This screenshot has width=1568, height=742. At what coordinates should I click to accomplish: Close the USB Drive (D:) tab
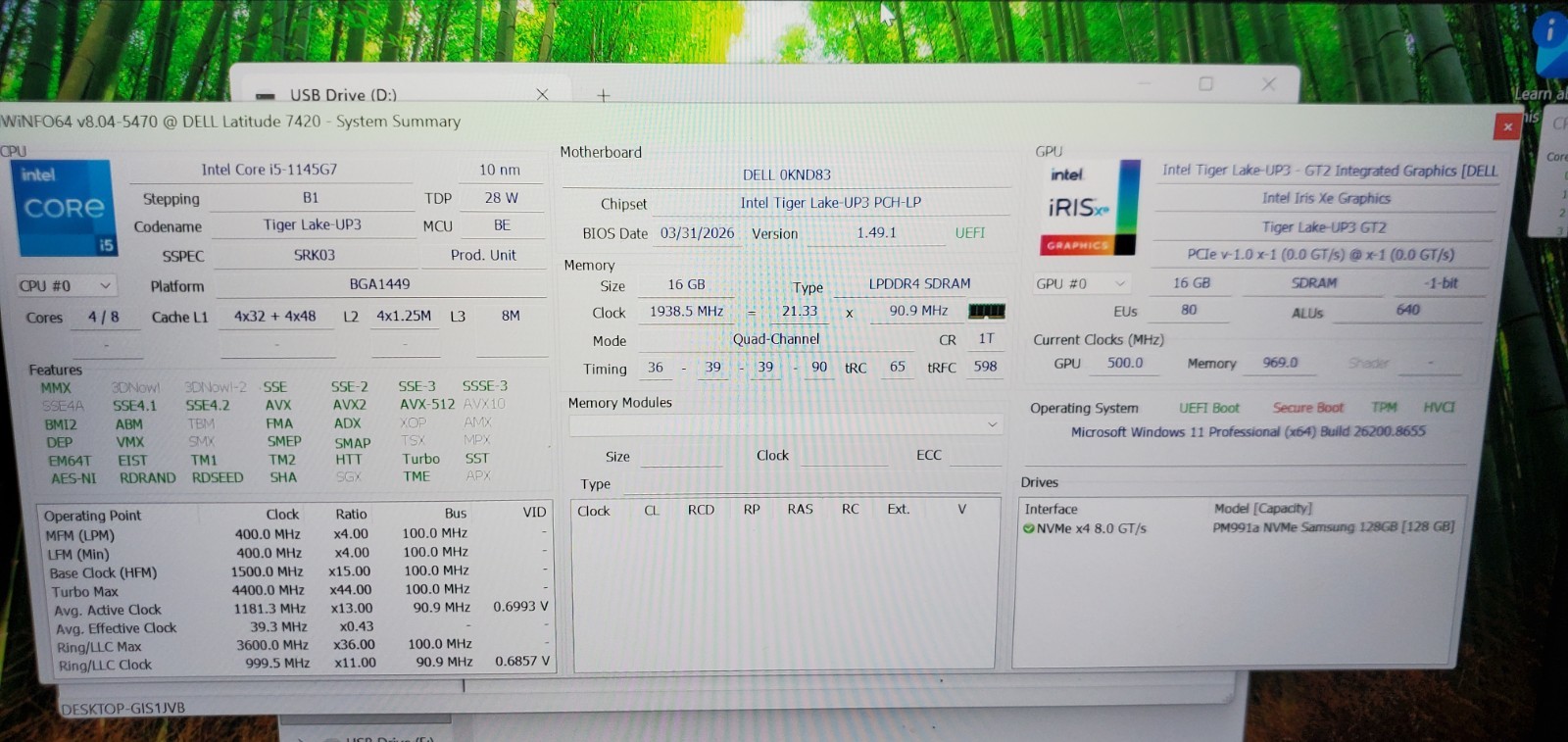click(542, 94)
